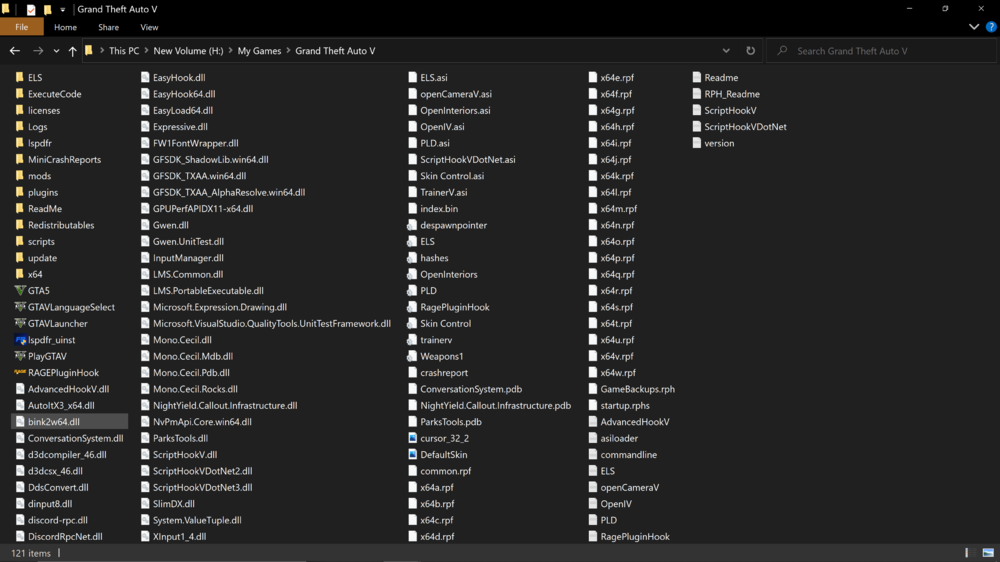The height and width of the screenshot is (562, 1000).
Task: Click the update folder icon
Action: [20, 258]
